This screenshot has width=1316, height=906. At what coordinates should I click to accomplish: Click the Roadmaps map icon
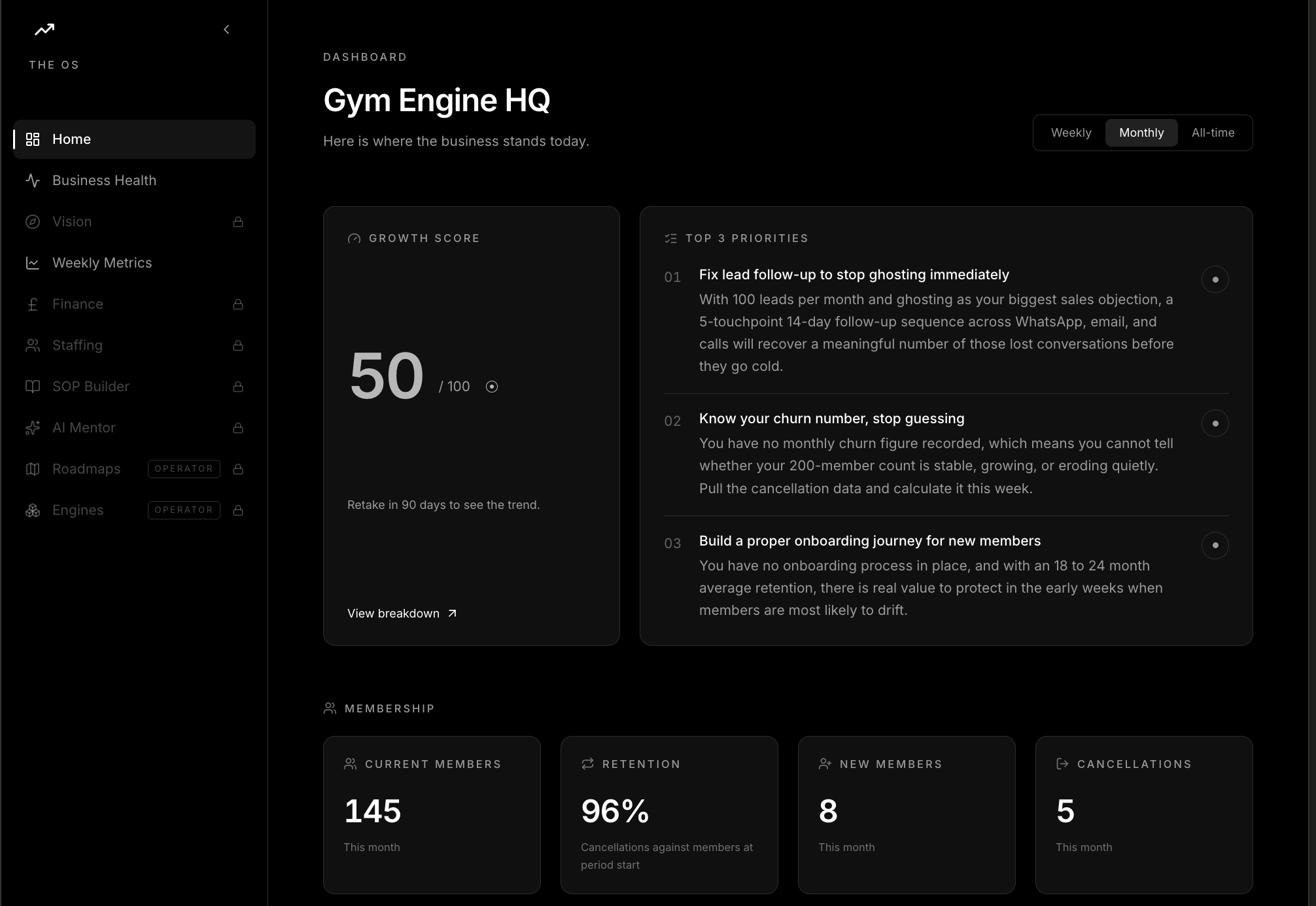pos(33,469)
